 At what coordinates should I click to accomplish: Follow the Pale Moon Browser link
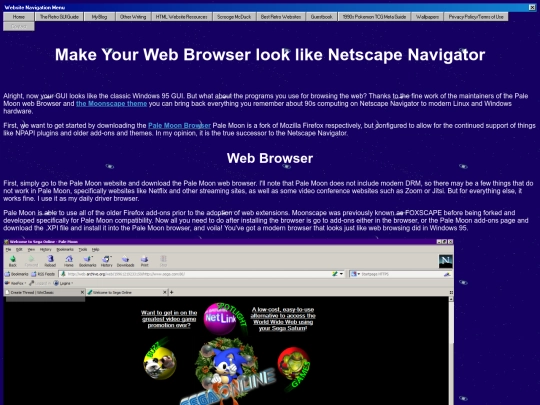click(x=179, y=125)
